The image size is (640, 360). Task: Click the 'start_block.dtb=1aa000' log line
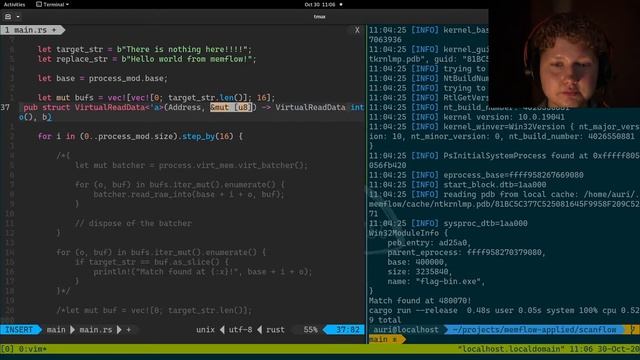point(457,185)
